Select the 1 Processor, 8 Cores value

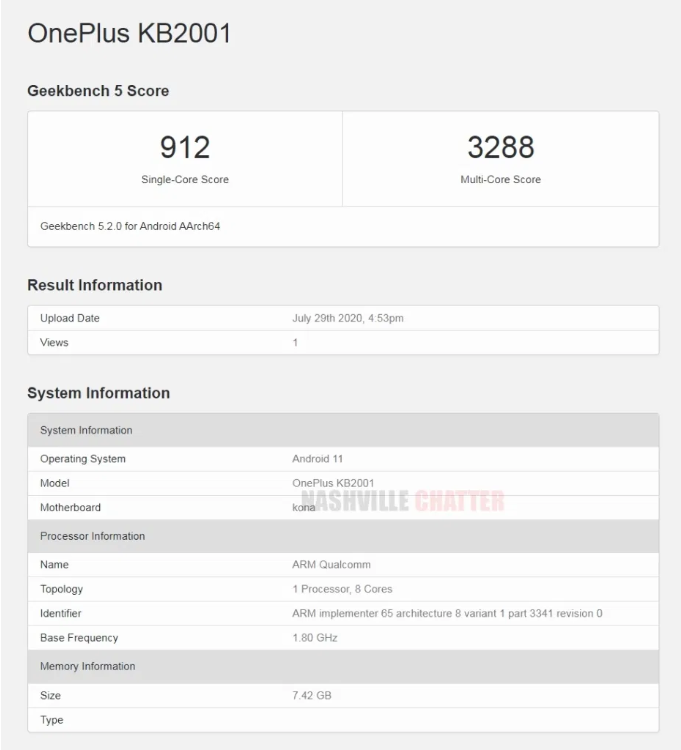pyautogui.click(x=342, y=589)
